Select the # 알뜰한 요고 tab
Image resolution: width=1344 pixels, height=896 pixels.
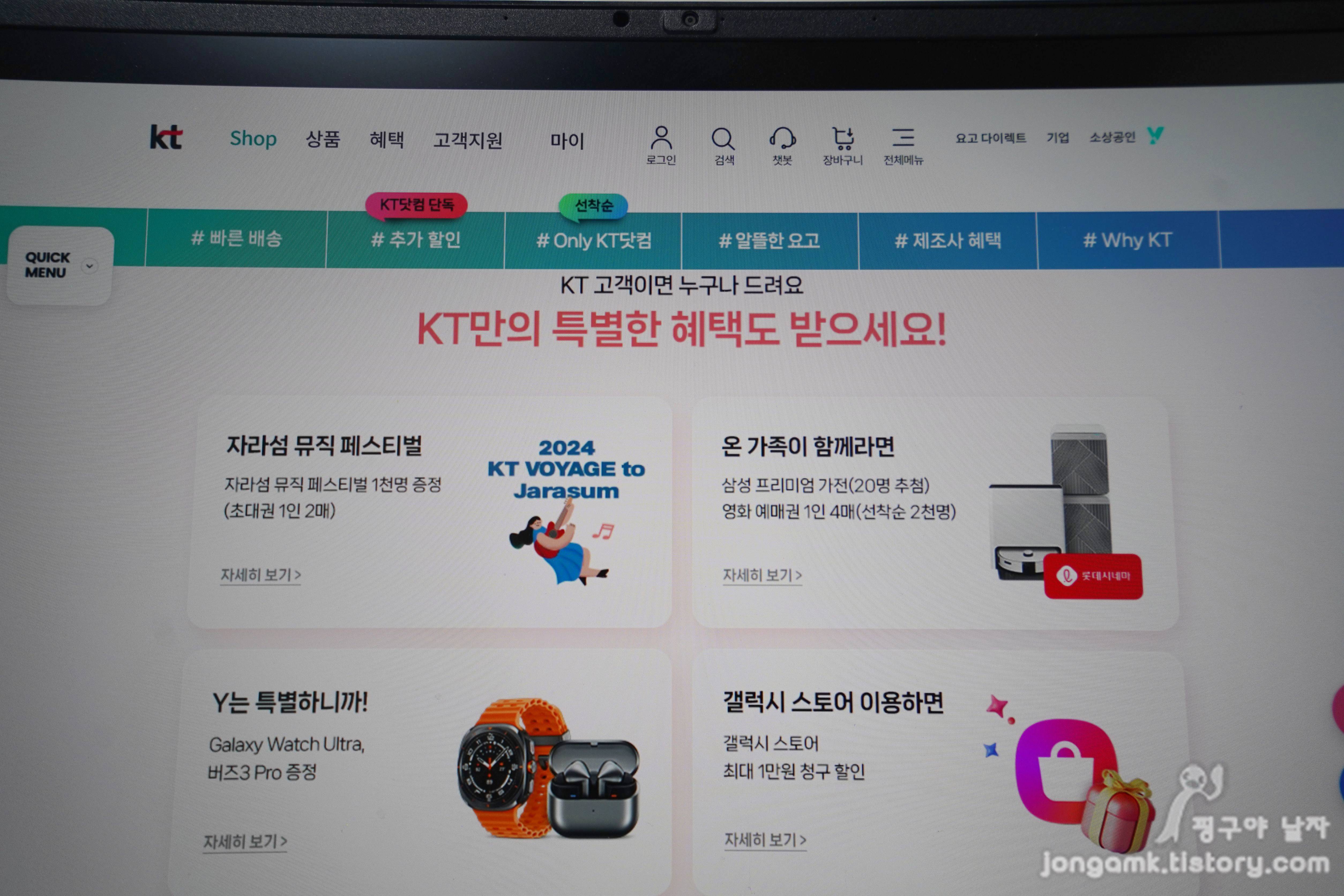(x=769, y=241)
